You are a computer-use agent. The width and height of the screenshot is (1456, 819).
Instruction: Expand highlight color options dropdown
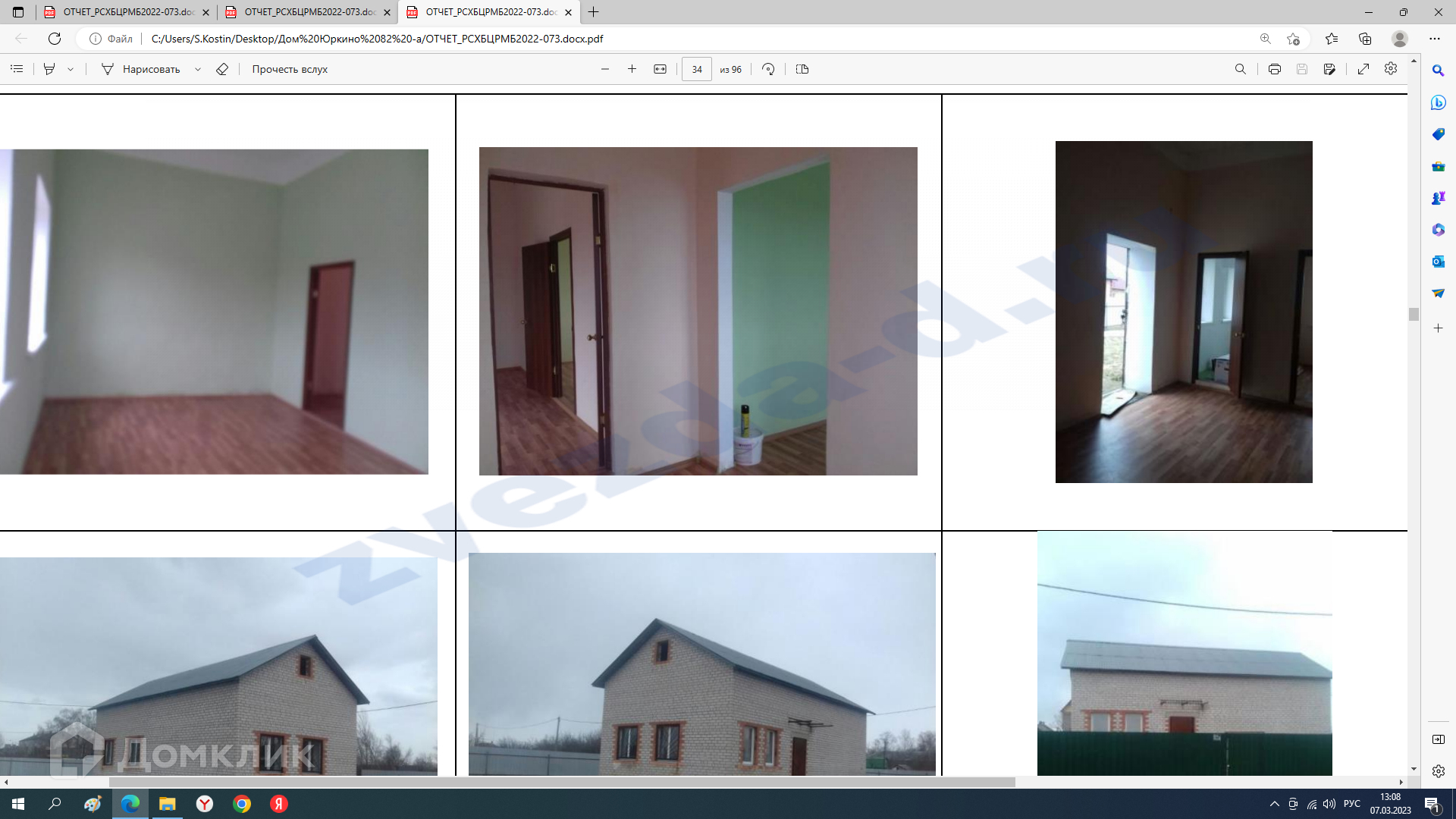(71, 69)
